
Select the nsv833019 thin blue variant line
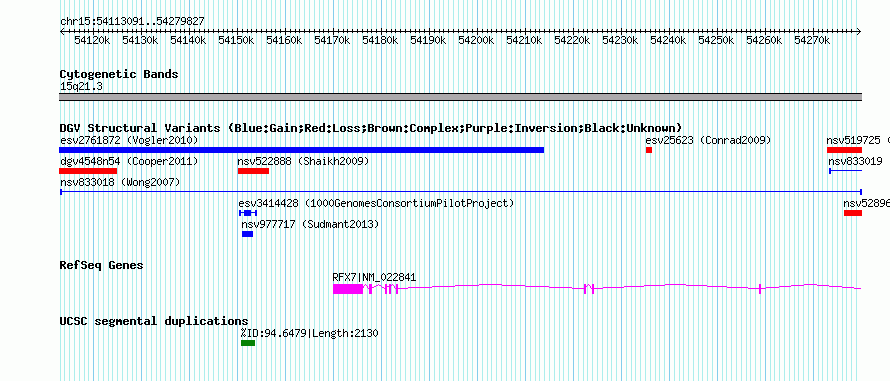tap(845, 171)
